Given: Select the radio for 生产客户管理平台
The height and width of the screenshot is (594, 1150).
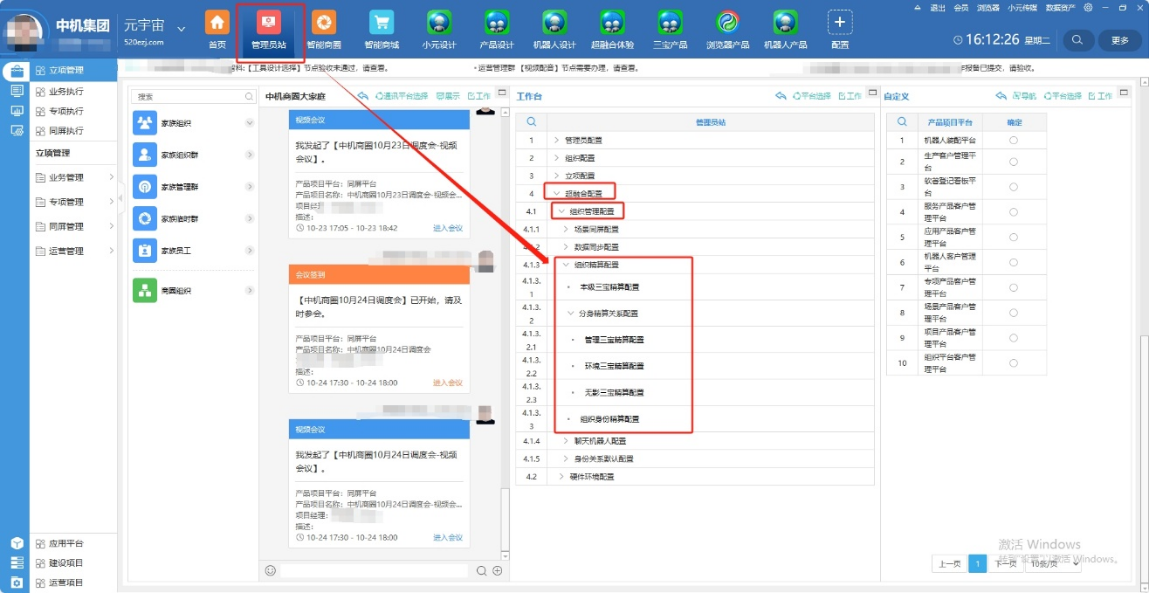Looking at the screenshot, I should click(1014, 162).
